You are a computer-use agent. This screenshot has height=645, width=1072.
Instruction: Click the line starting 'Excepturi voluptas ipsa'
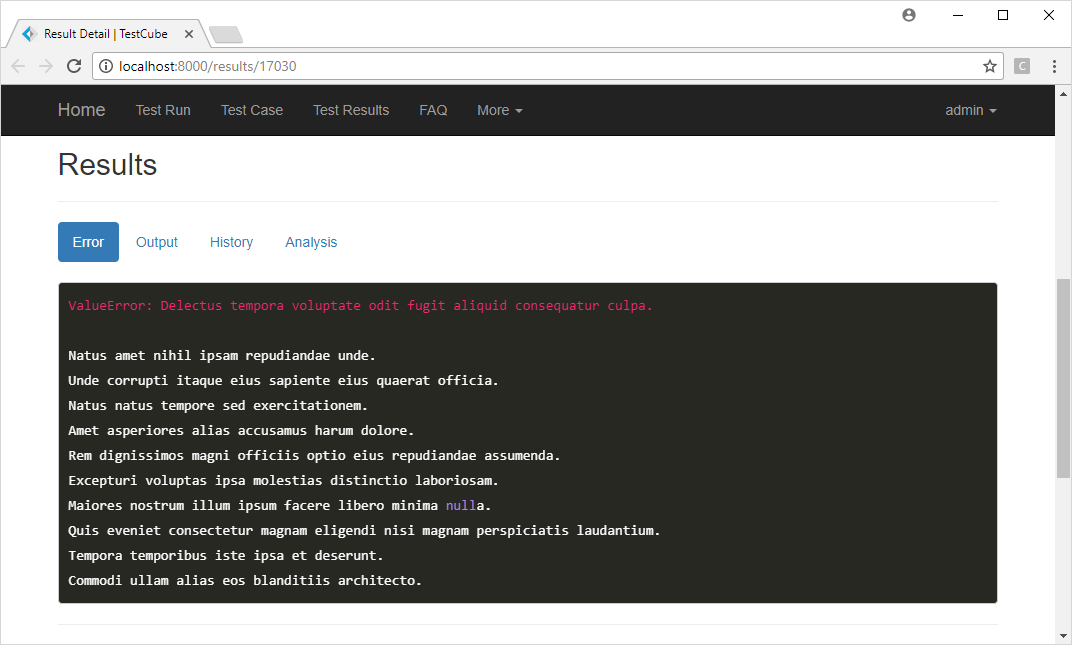(283, 481)
